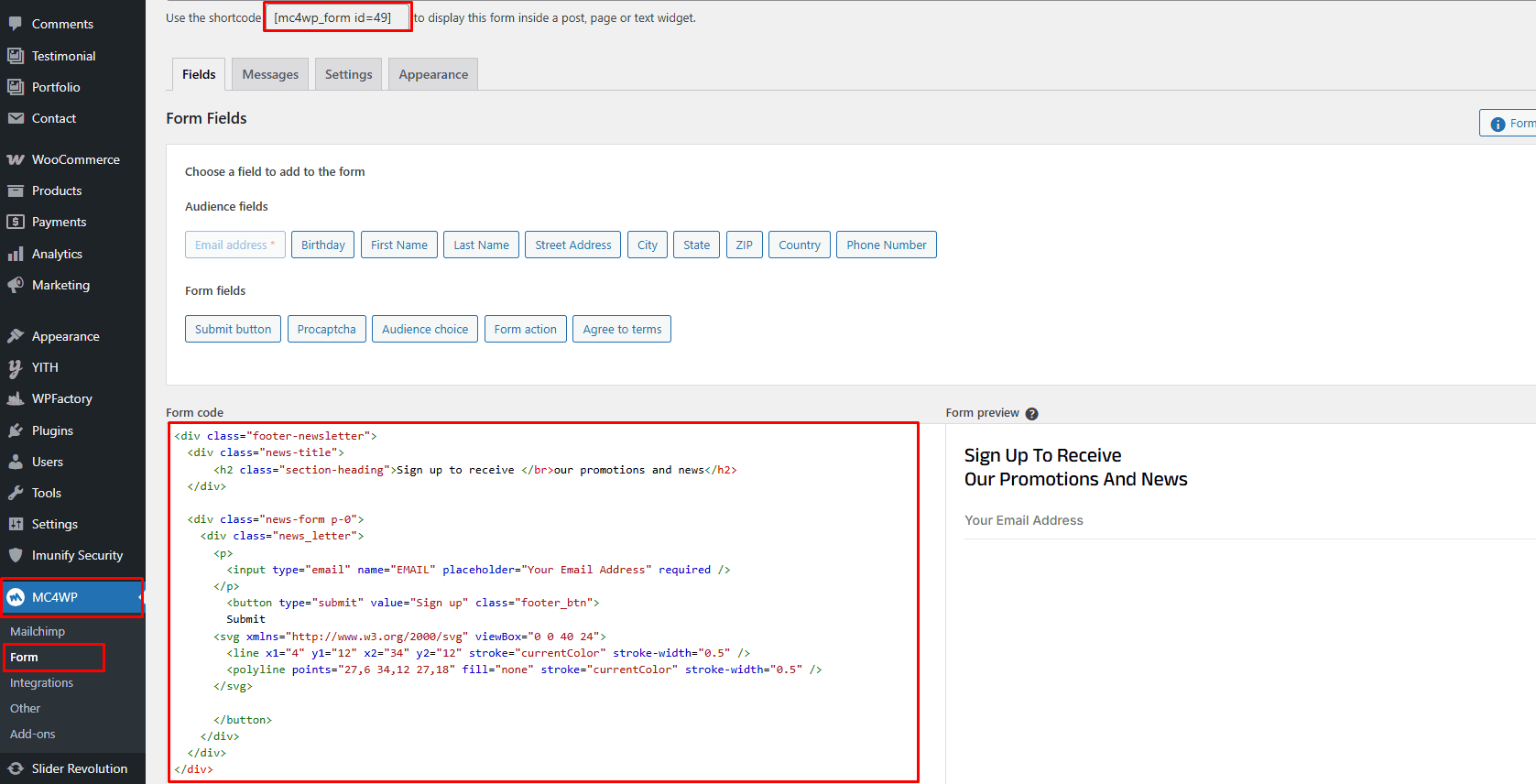Viewport: 1536px width, 784px height.
Task: Click the Slider Revolution refresh icon
Action: 16,768
